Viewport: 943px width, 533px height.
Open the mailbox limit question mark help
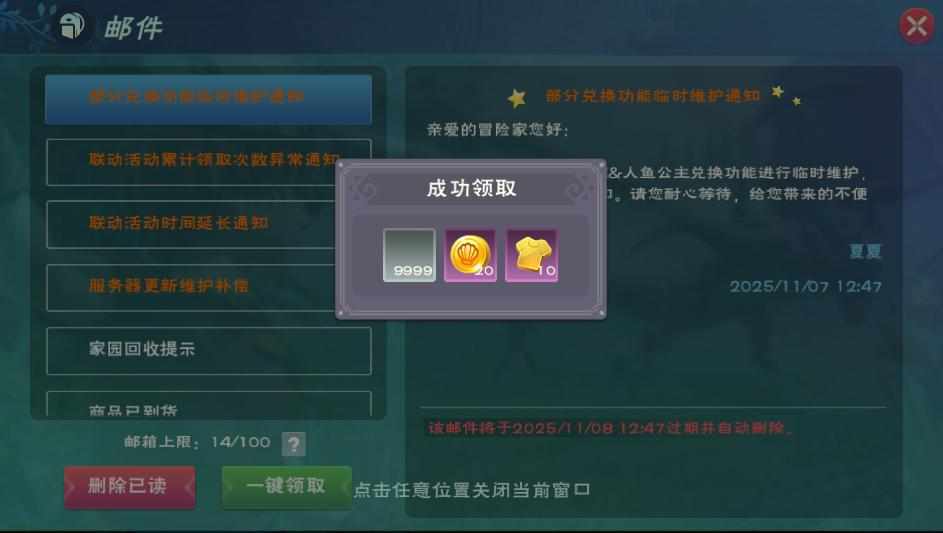[293, 444]
